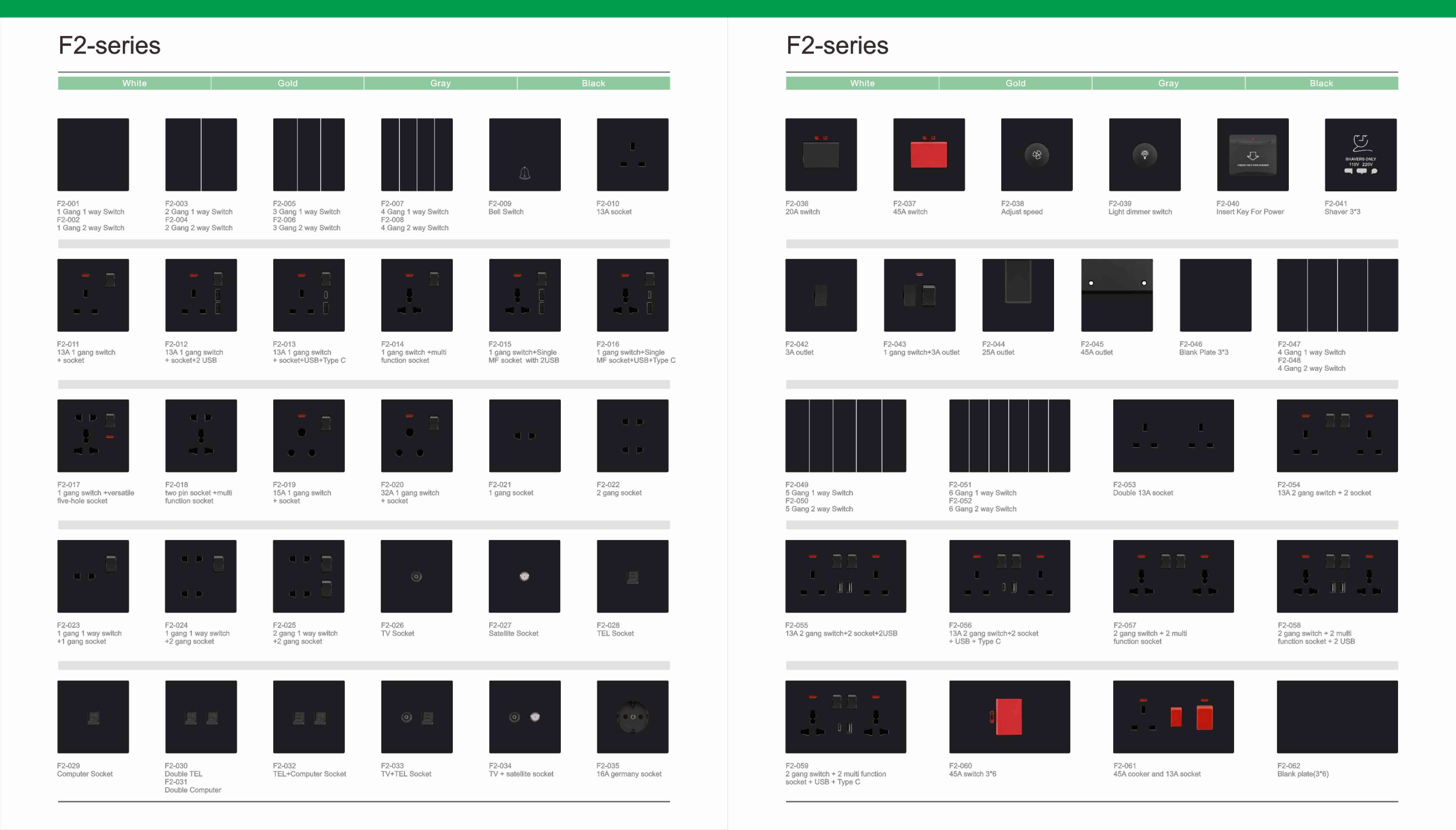
Task: Click the F2-047 product code label
Action: (1289, 344)
